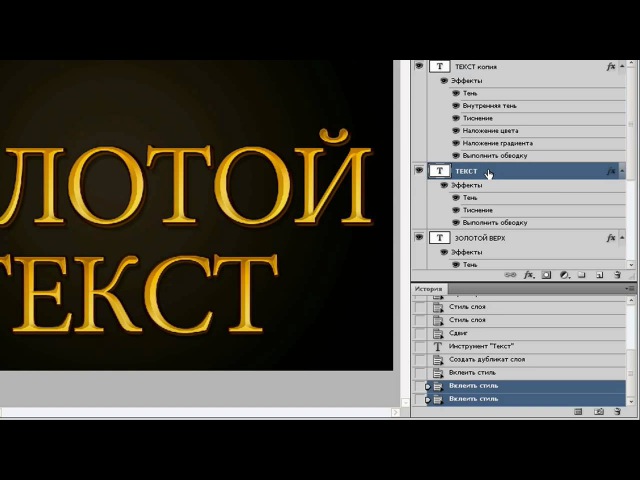
Task: Hide the Наложение градиента effect
Action: pyautogui.click(x=456, y=143)
